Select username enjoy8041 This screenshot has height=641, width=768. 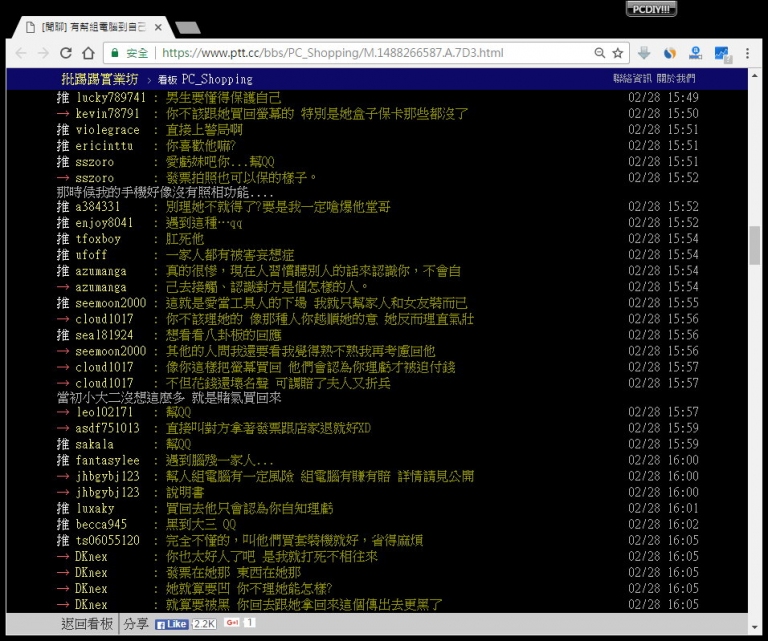click(104, 223)
